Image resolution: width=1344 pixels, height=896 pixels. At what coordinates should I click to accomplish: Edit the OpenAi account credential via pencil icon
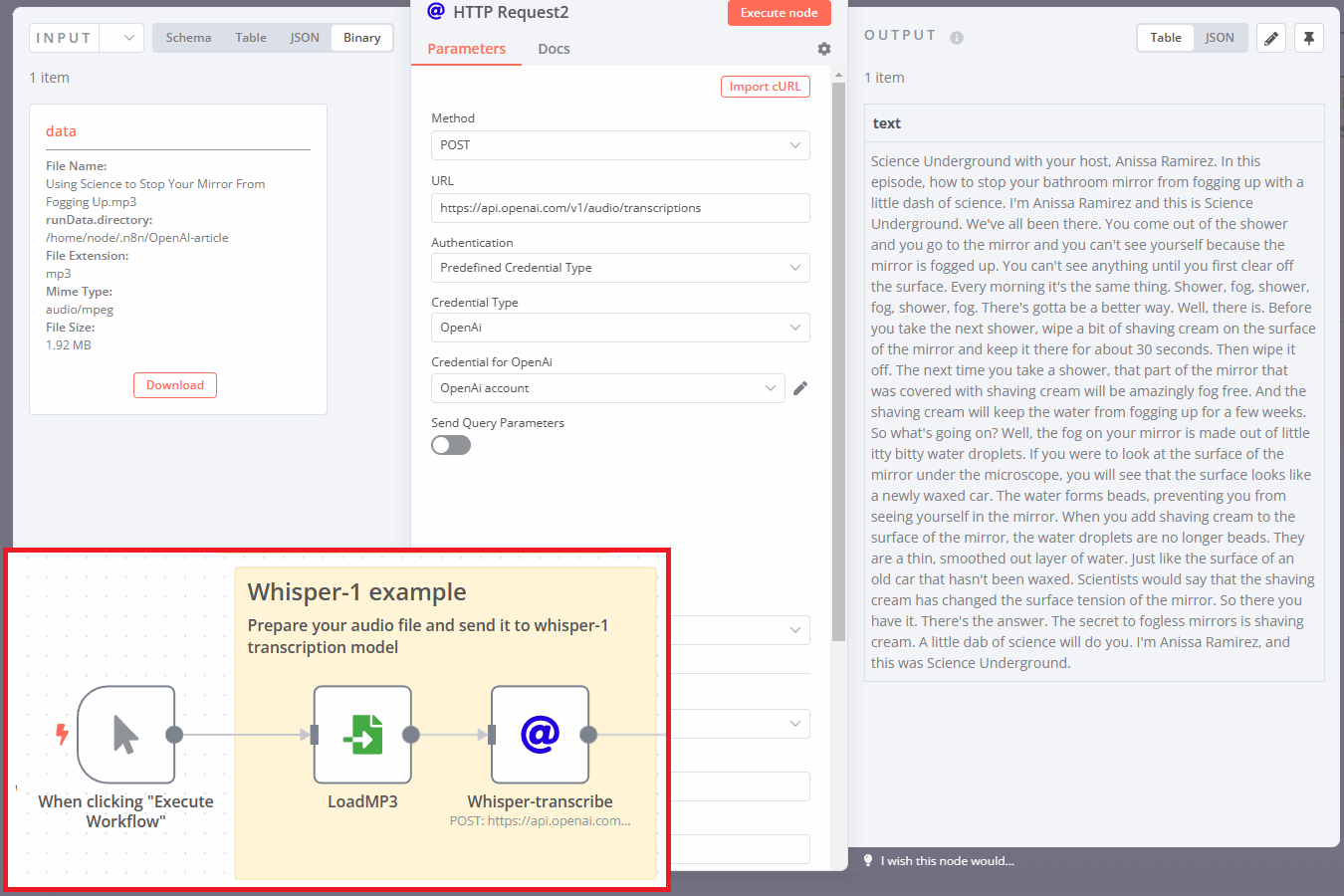tap(799, 388)
